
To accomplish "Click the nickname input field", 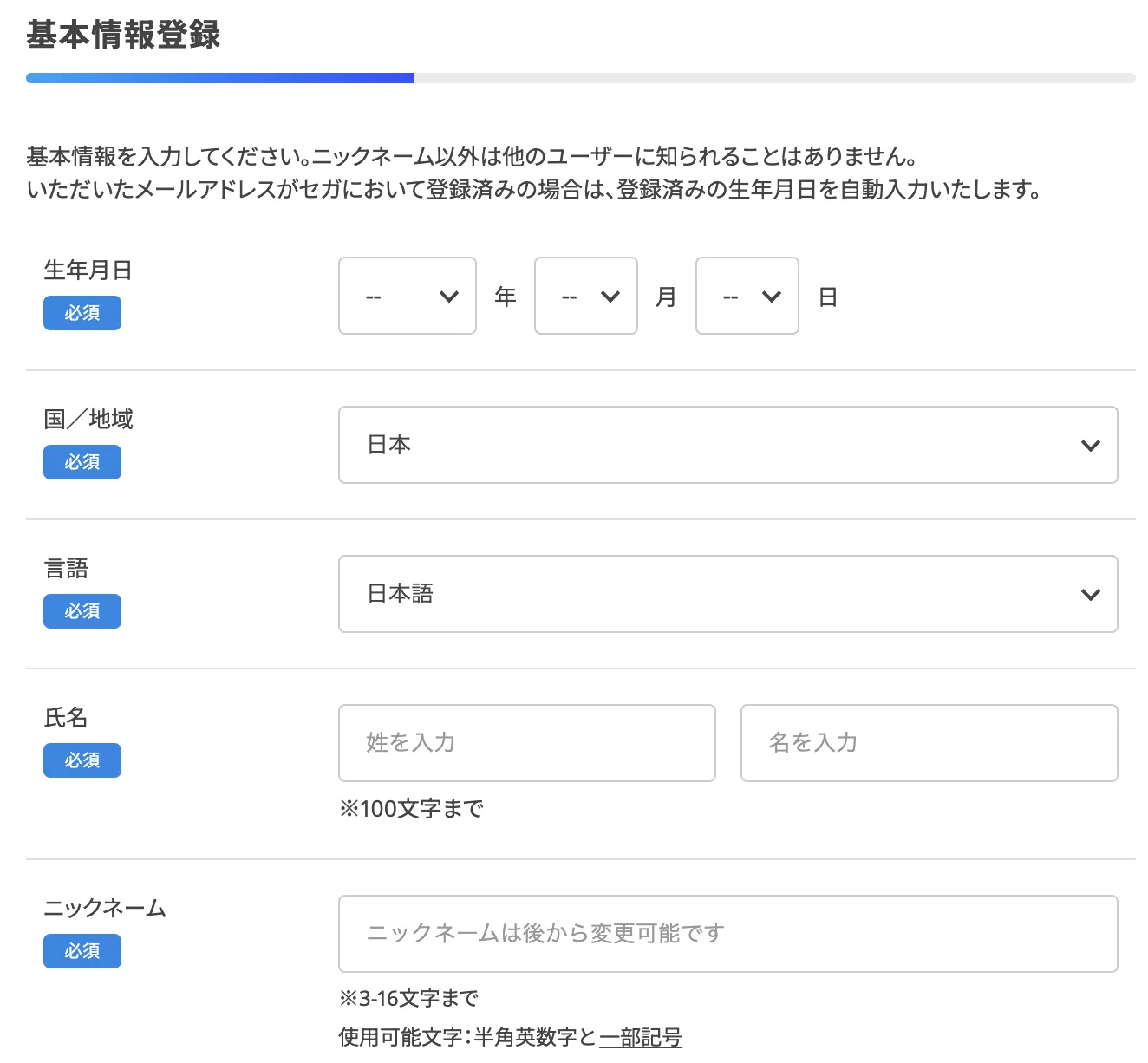I will coord(728,934).
